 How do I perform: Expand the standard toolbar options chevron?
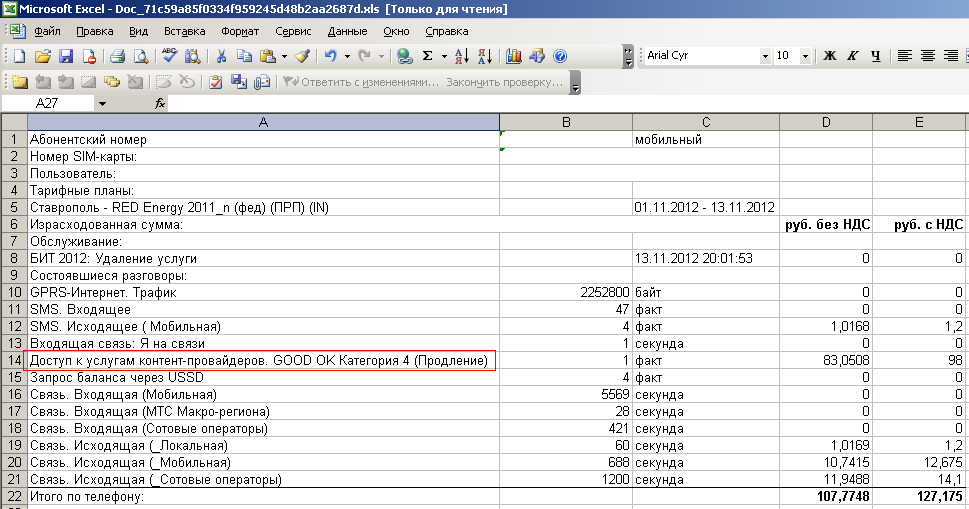click(628, 56)
